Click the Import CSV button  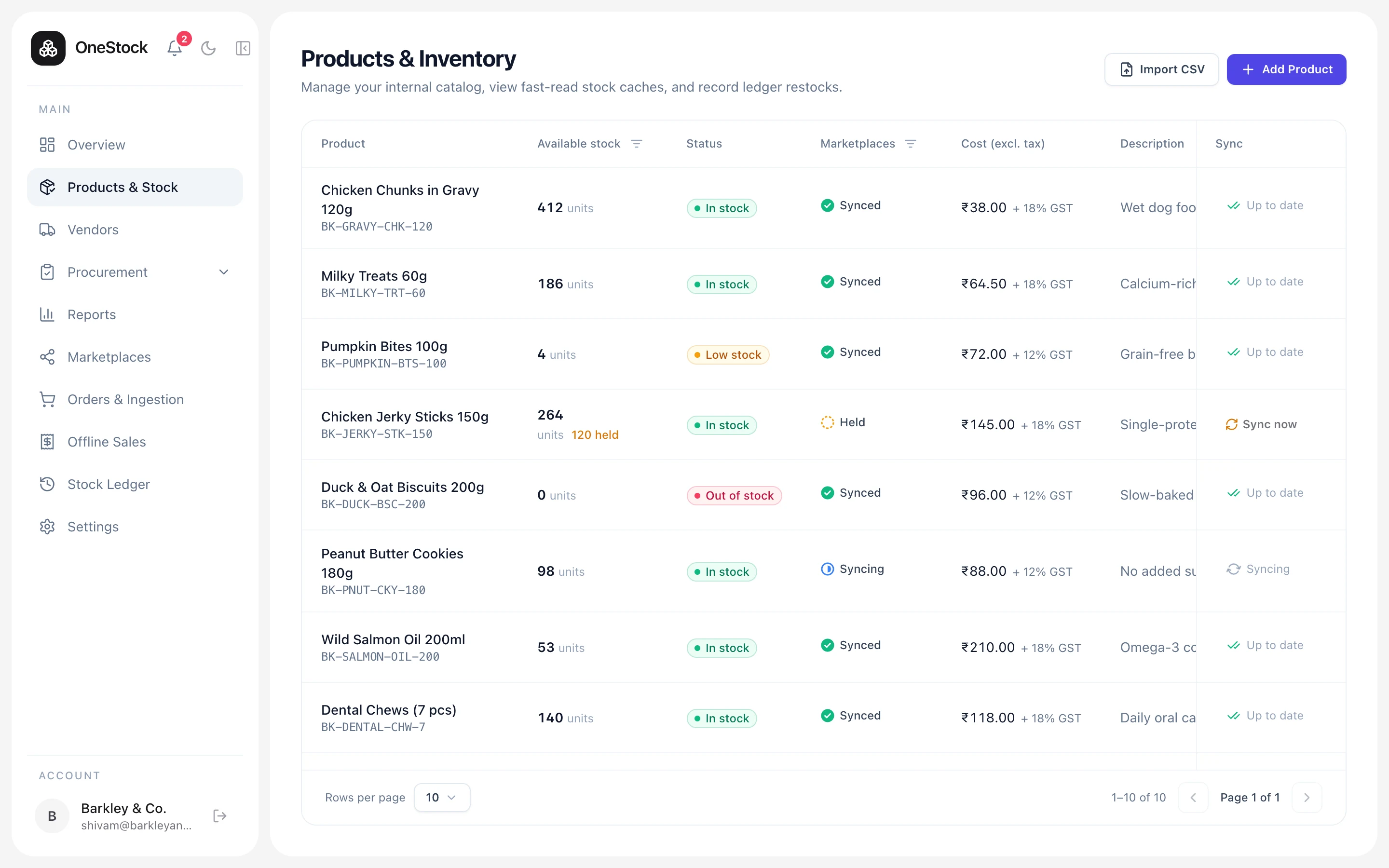[1162, 69]
